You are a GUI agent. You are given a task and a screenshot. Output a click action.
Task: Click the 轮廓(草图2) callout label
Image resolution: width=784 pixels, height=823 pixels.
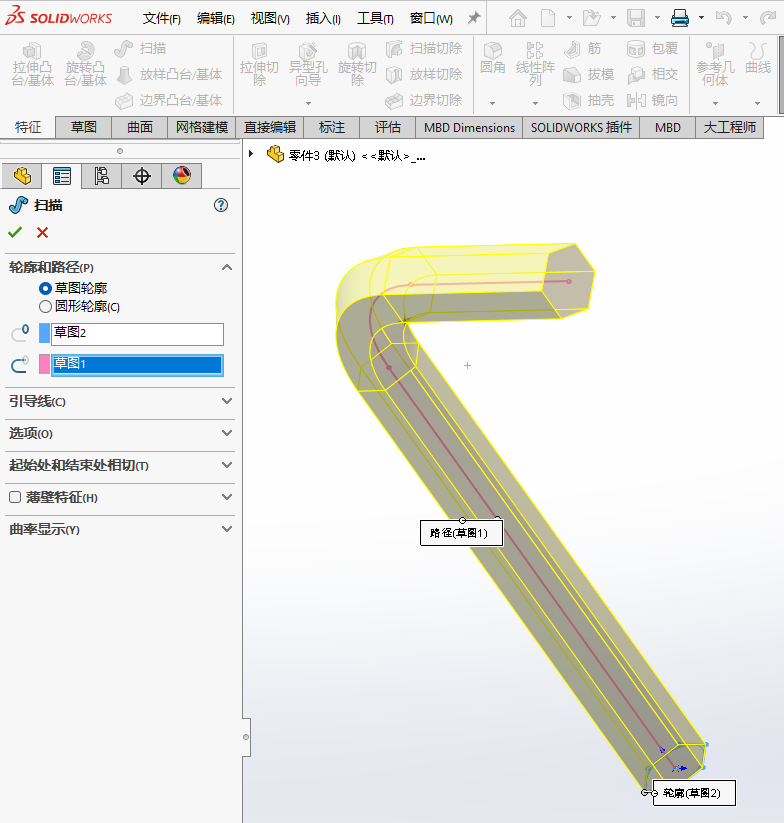(693, 793)
